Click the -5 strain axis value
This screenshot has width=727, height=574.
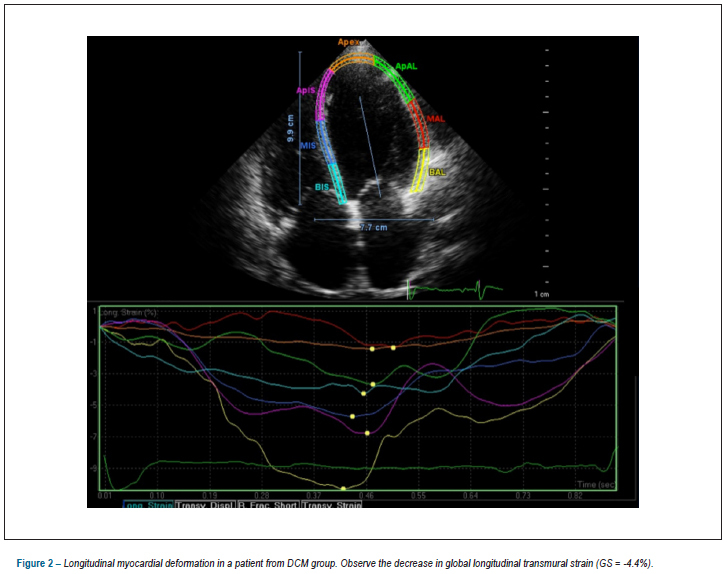point(94,405)
